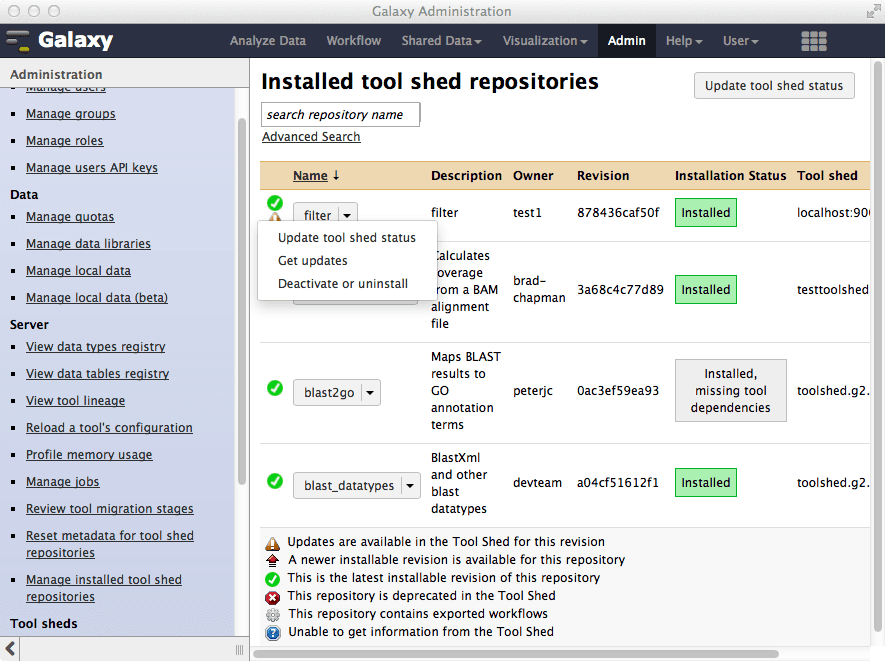Click the blue question mark legend icon

click(x=272, y=632)
